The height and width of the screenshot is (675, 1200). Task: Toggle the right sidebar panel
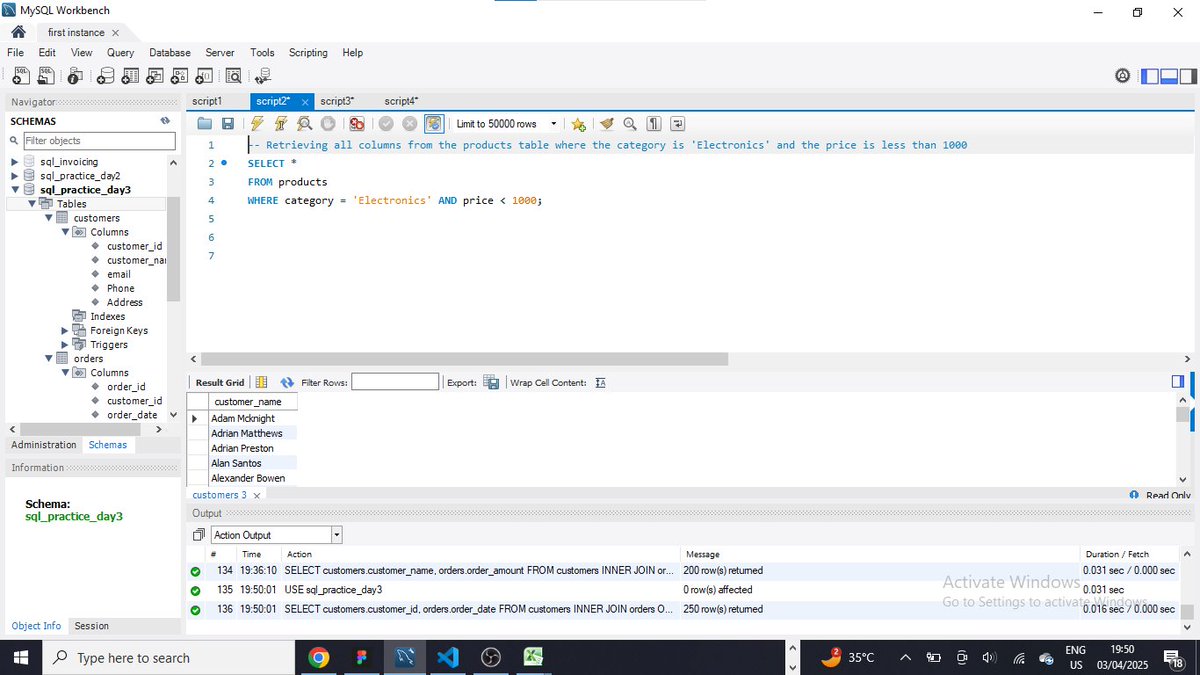pos(1187,75)
